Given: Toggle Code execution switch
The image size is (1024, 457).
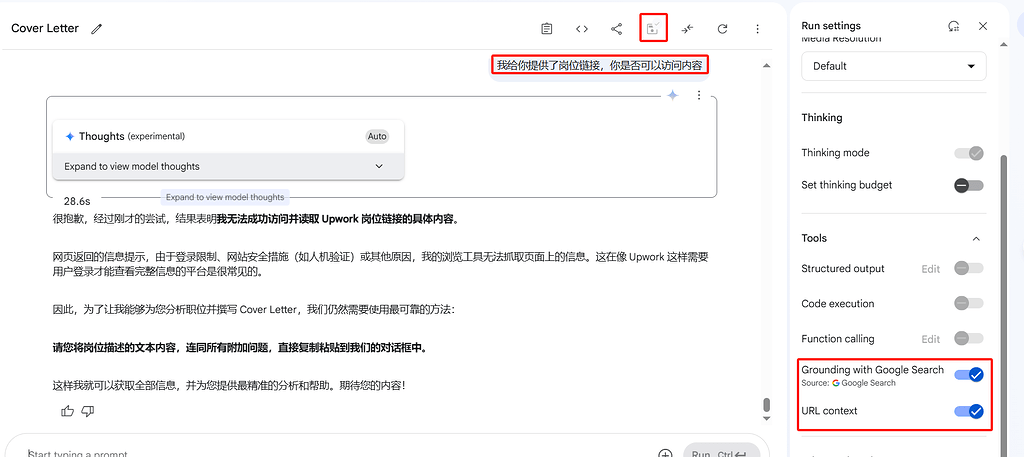Looking at the screenshot, I should tap(968, 303).
